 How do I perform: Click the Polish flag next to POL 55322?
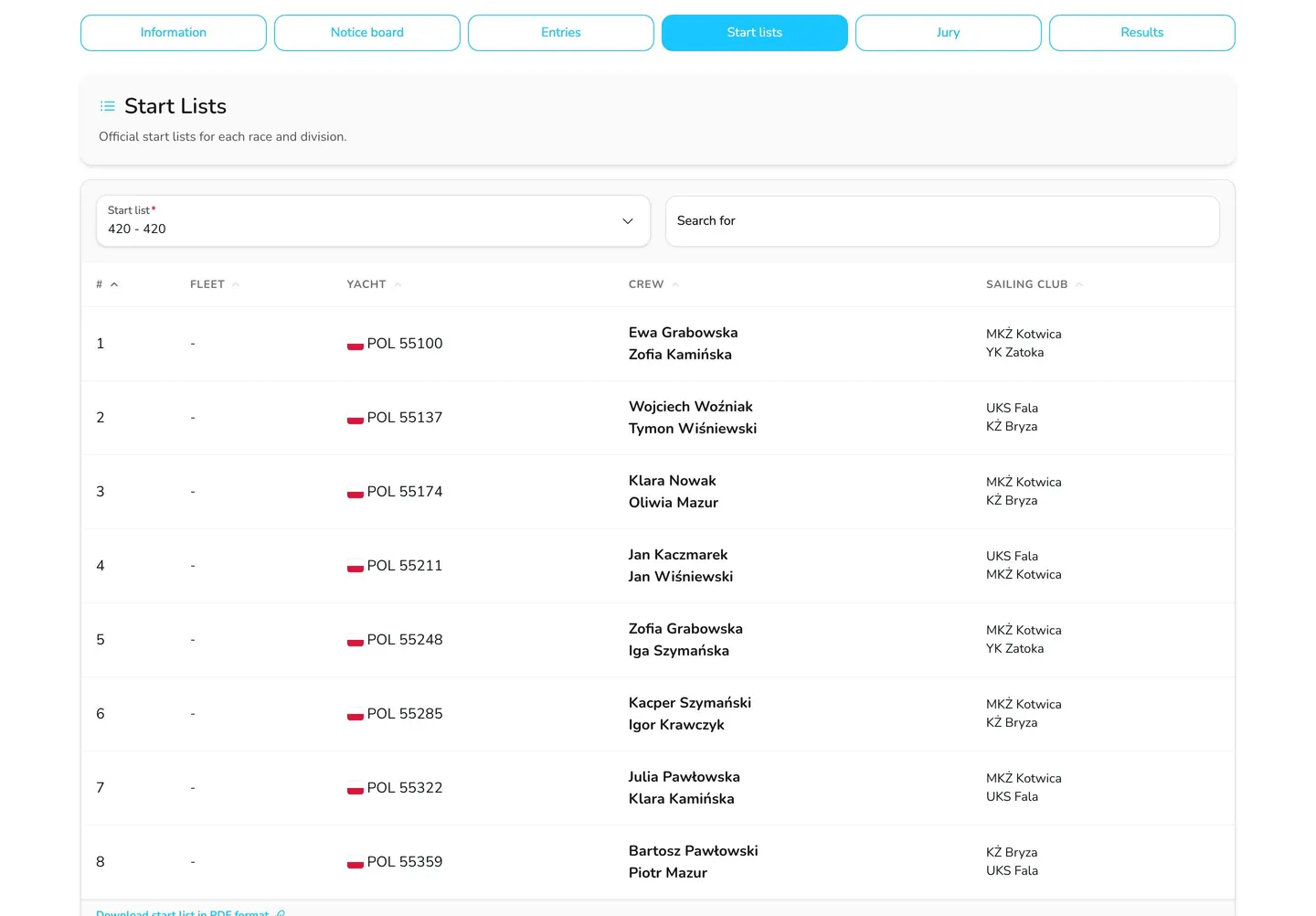pos(356,789)
